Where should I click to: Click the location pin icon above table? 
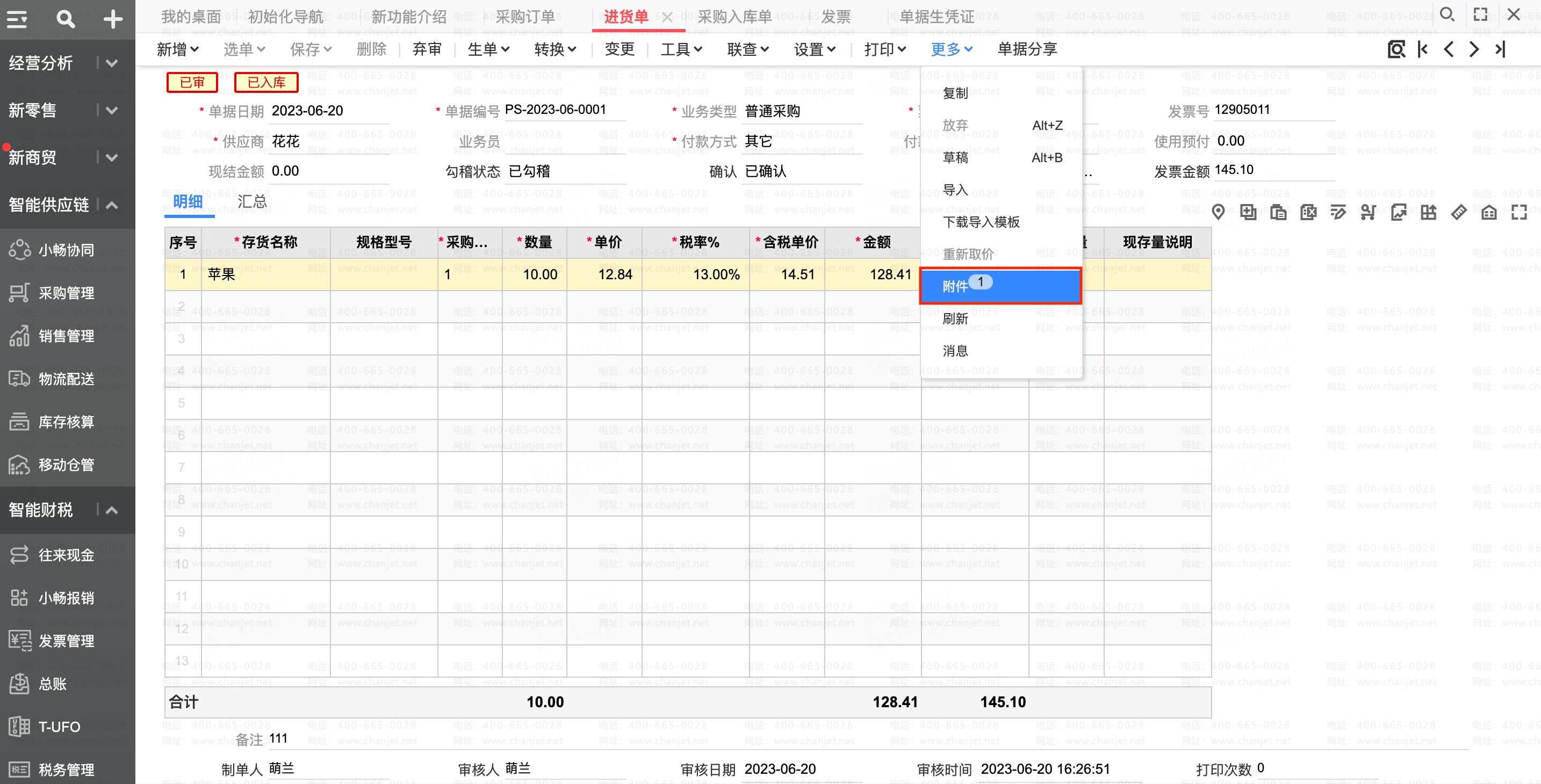pos(1218,212)
